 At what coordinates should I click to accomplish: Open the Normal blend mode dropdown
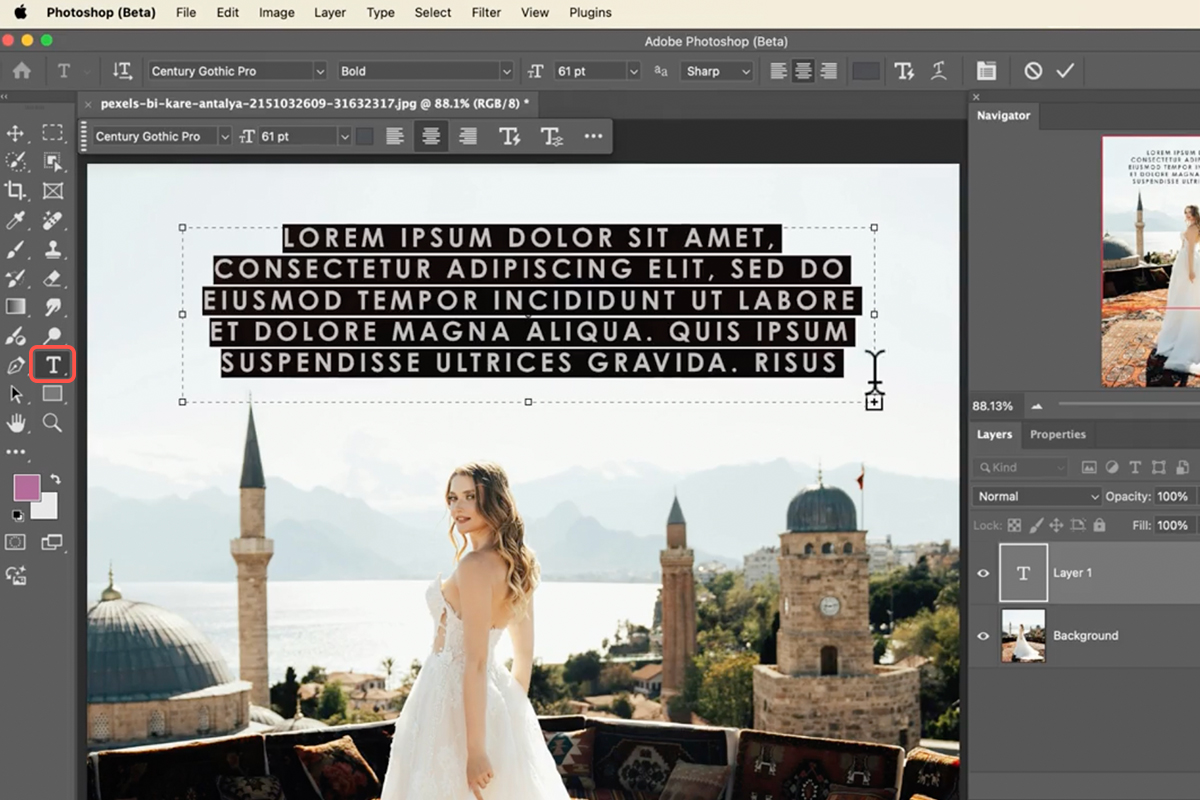tap(1036, 496)
